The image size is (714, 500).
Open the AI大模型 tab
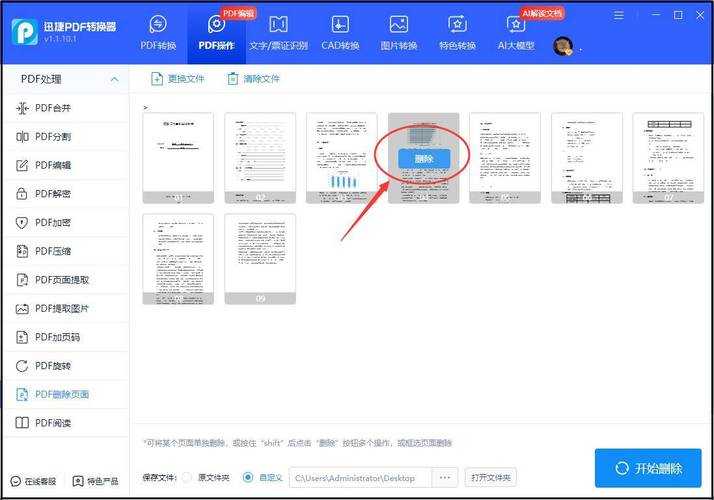tap(516, 33)
